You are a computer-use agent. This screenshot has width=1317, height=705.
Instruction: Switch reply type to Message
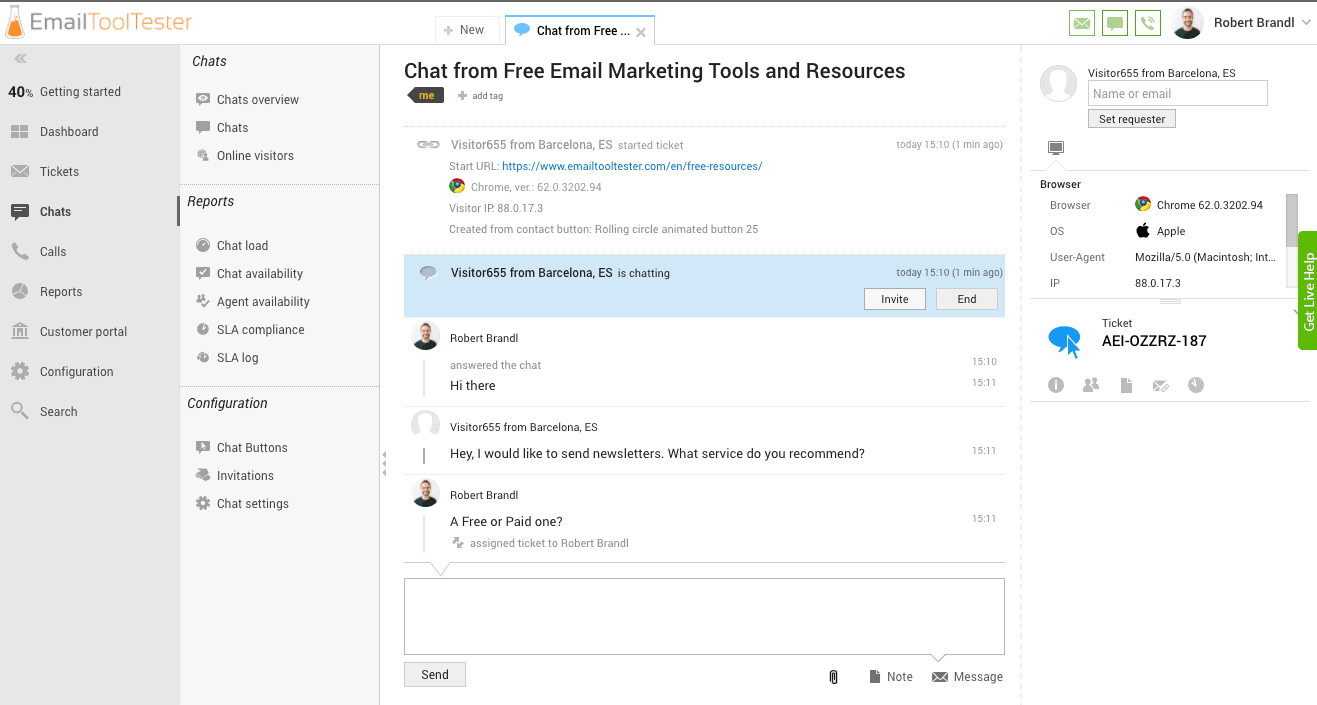967,677
